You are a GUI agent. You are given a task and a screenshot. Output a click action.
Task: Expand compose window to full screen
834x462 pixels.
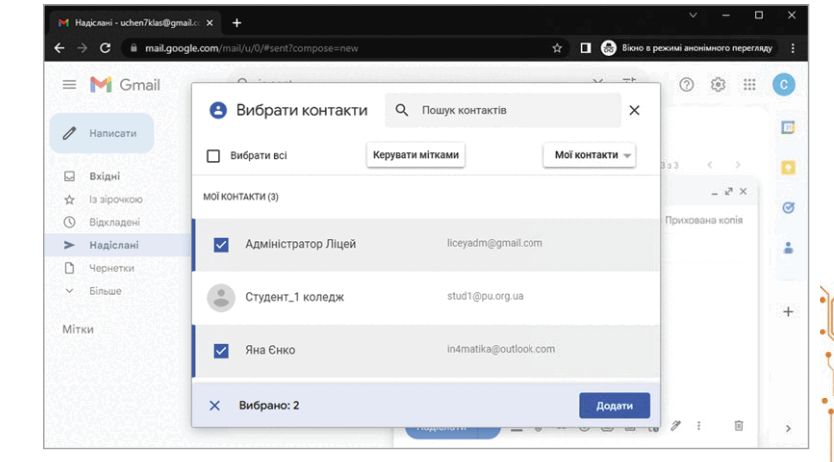click(728, 191)
